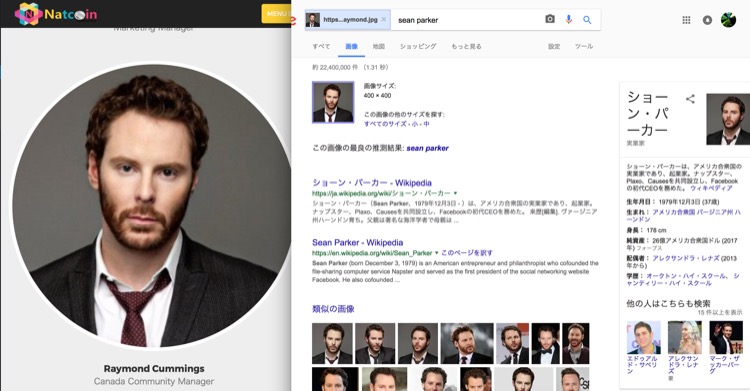
Task: Open the 類似の画像 heading link
Action: [x=333, y=309]
